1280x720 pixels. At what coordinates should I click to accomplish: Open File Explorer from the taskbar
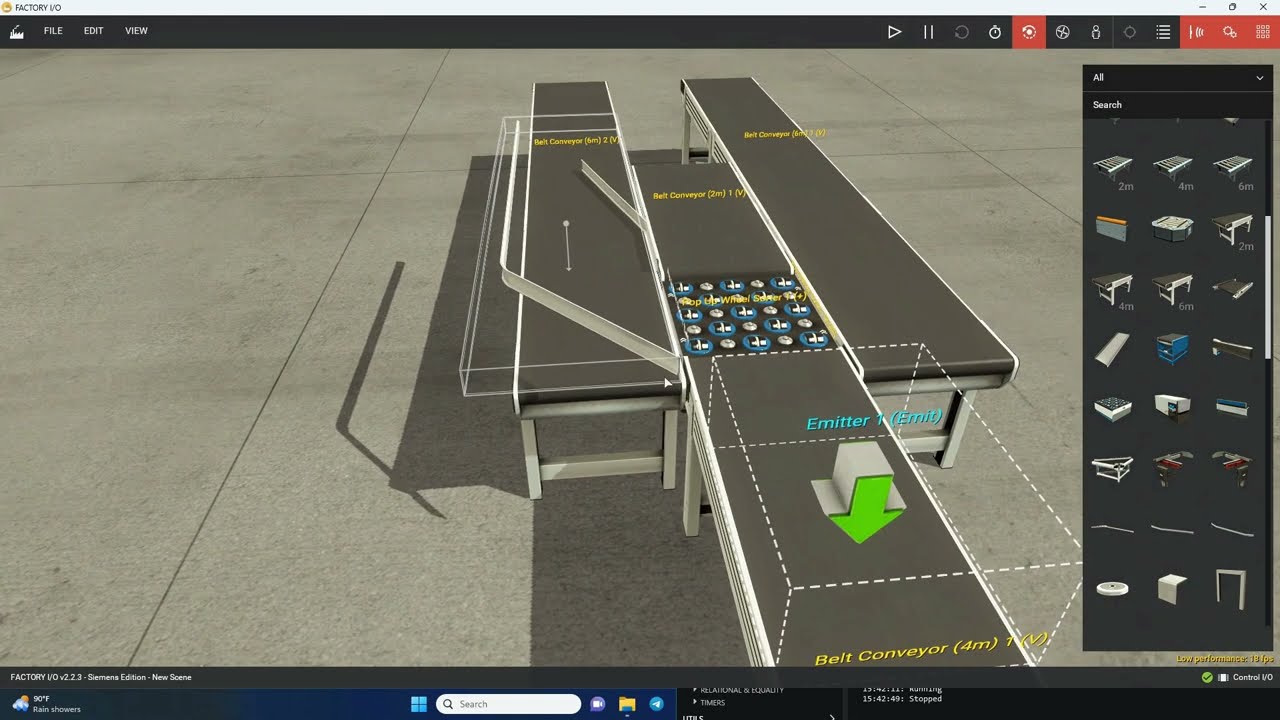(627, 704)
